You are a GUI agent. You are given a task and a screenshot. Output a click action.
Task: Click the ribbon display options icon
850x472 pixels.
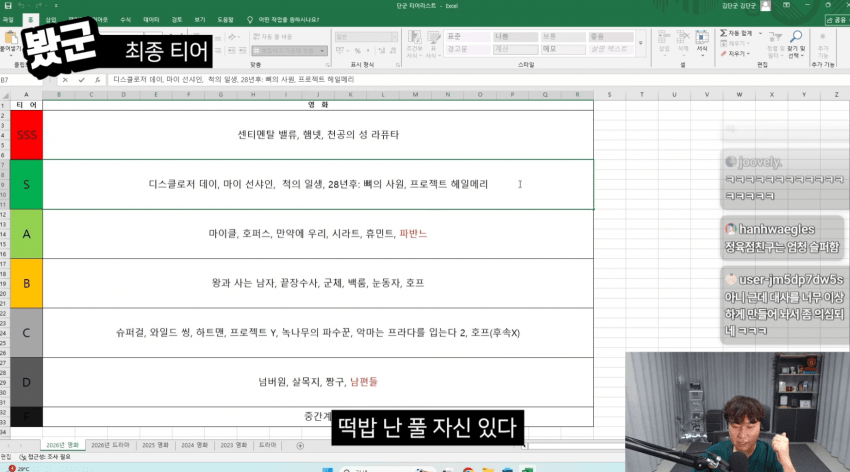click(786, 5)
